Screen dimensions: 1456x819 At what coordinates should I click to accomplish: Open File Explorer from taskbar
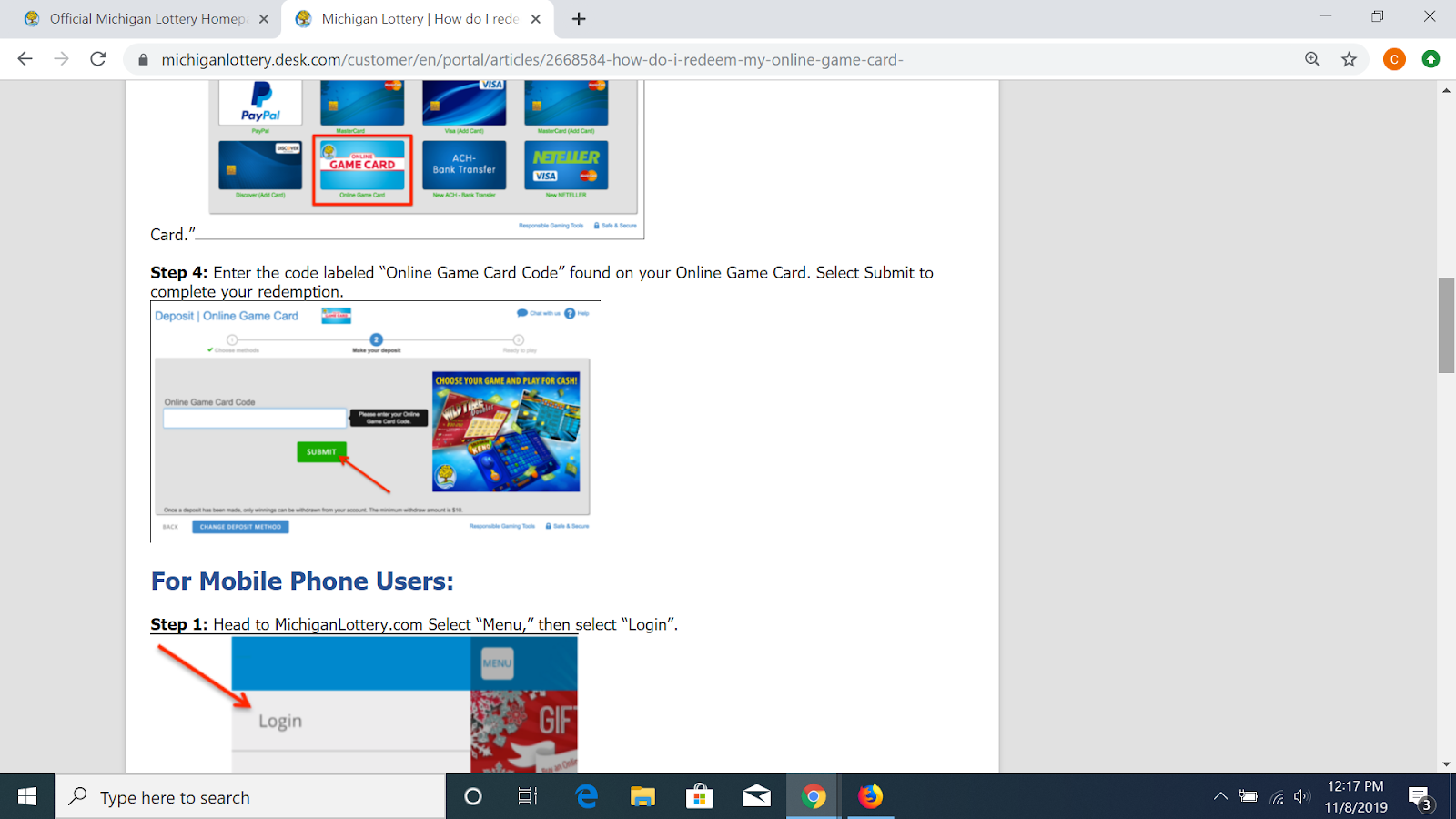[x=643, y=797]
